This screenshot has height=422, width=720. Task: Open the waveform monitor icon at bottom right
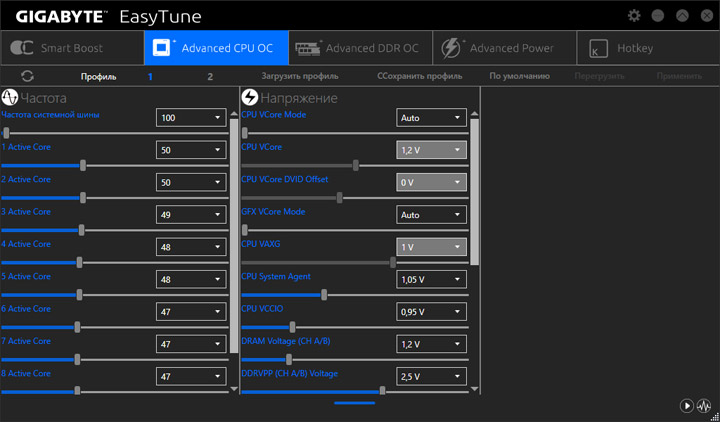703,405
